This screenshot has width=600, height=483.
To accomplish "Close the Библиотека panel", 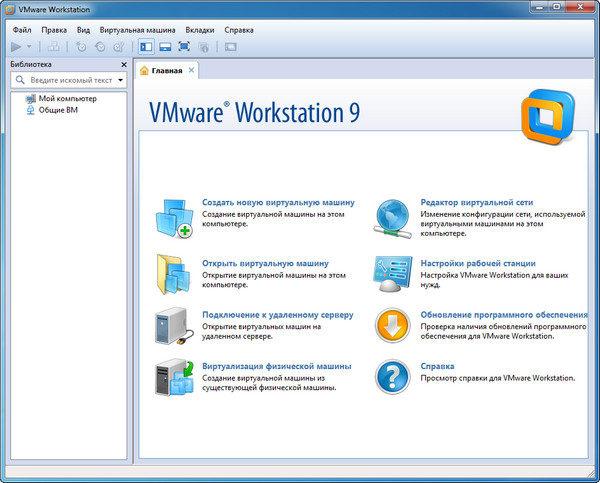I will (x=124, y=65).
